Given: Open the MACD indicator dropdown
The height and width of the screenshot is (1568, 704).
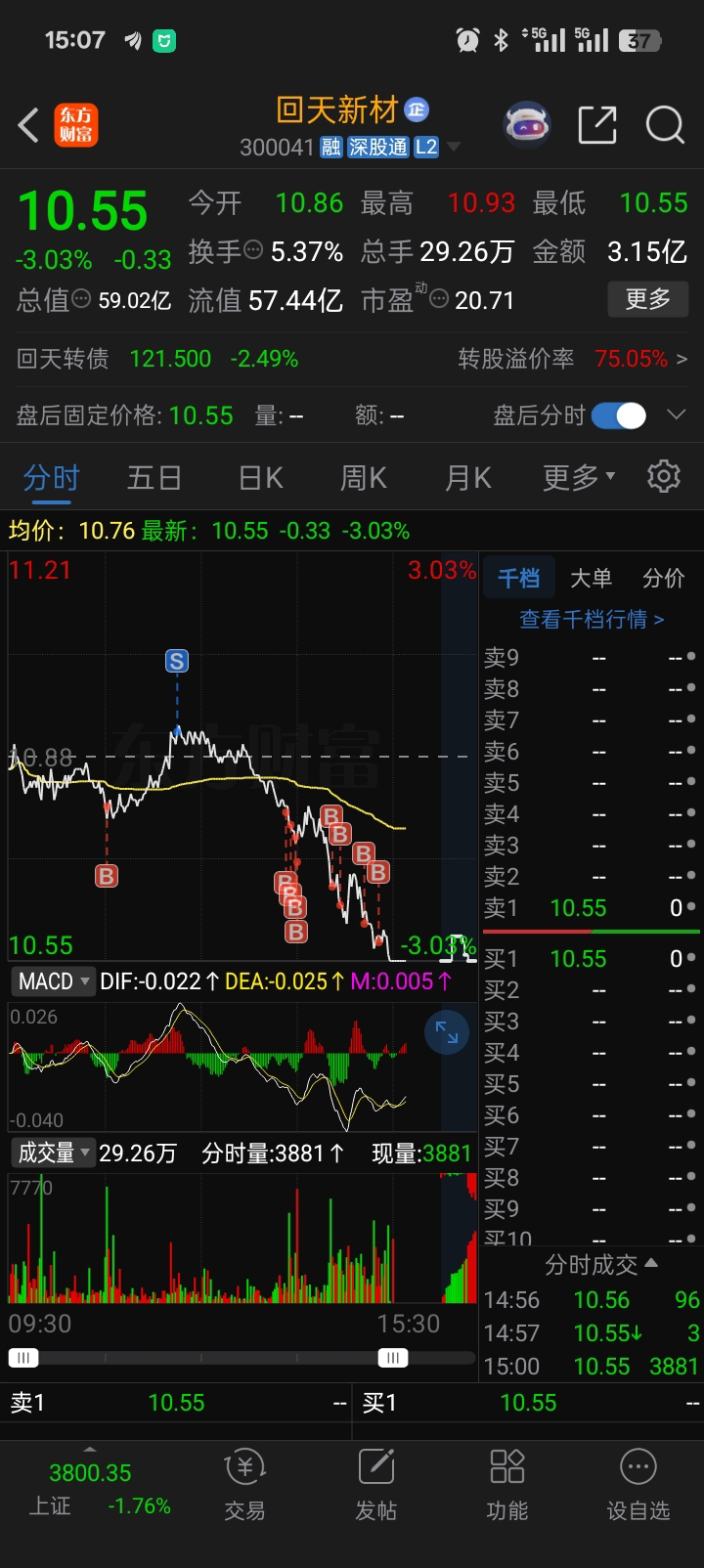Looking at the screenshot, I should point(52,981).
